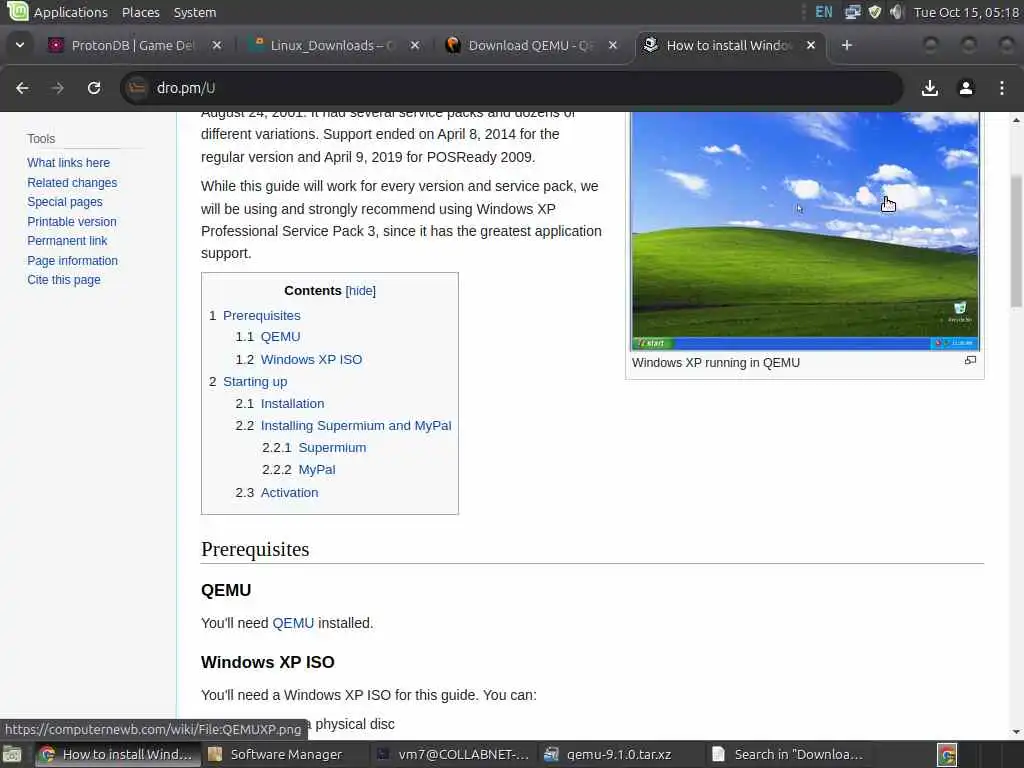Click the scrollbar down arrow
The width and height of the screenshot is (1024, 768).
click(x=1016, y=732)
